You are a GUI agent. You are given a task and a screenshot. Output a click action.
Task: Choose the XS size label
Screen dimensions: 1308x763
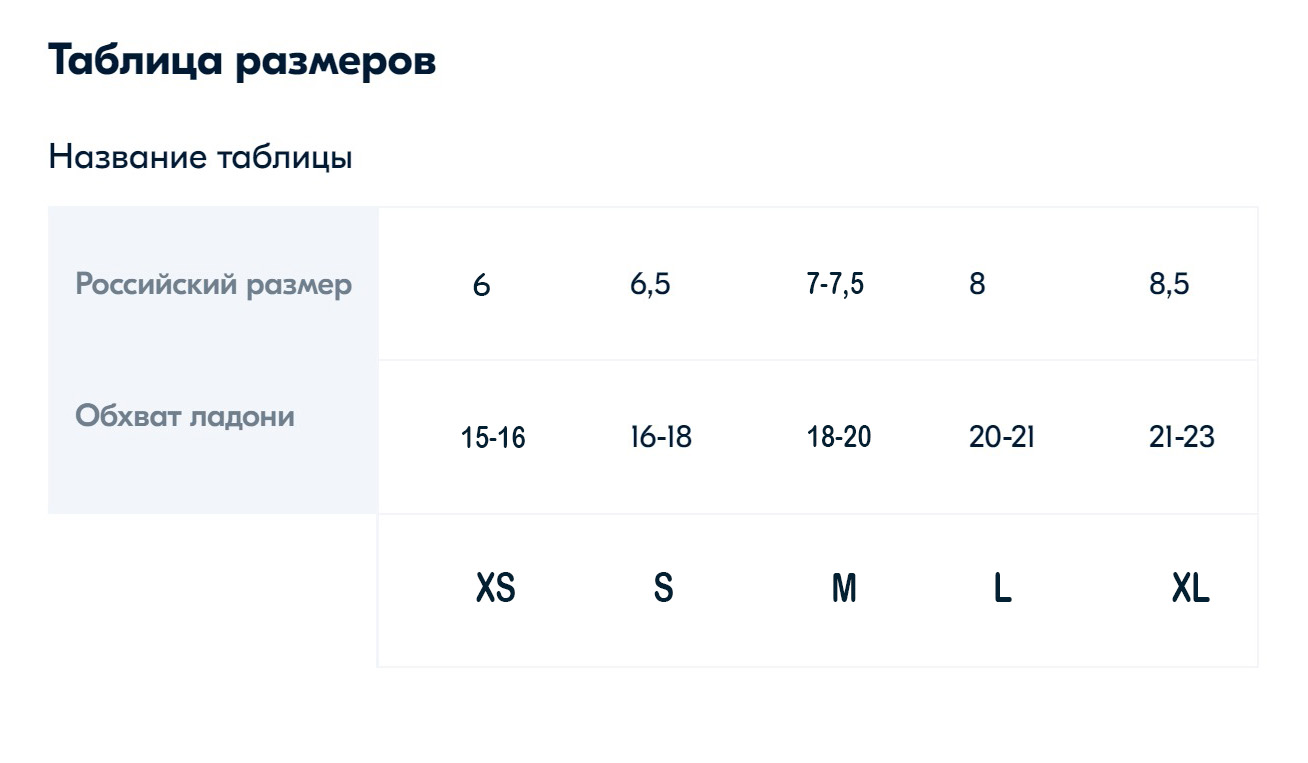[x=495, y=588]
